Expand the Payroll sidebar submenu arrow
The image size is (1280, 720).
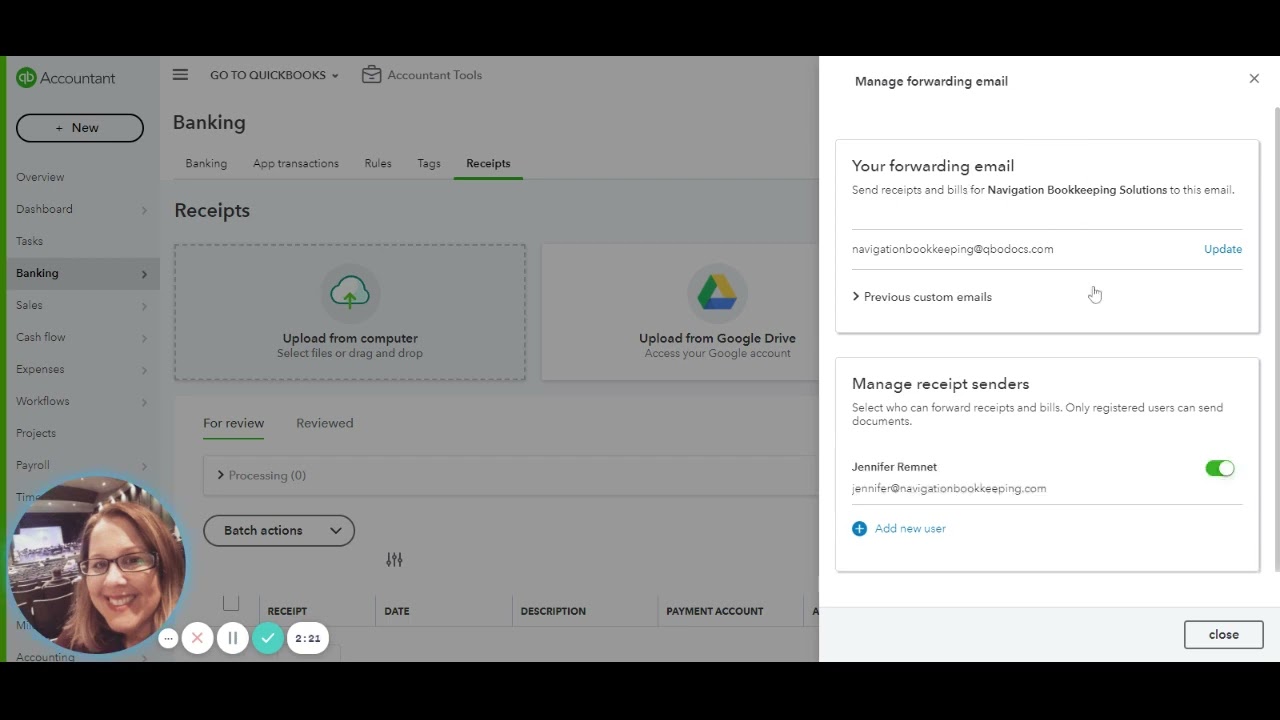[144, 466]
